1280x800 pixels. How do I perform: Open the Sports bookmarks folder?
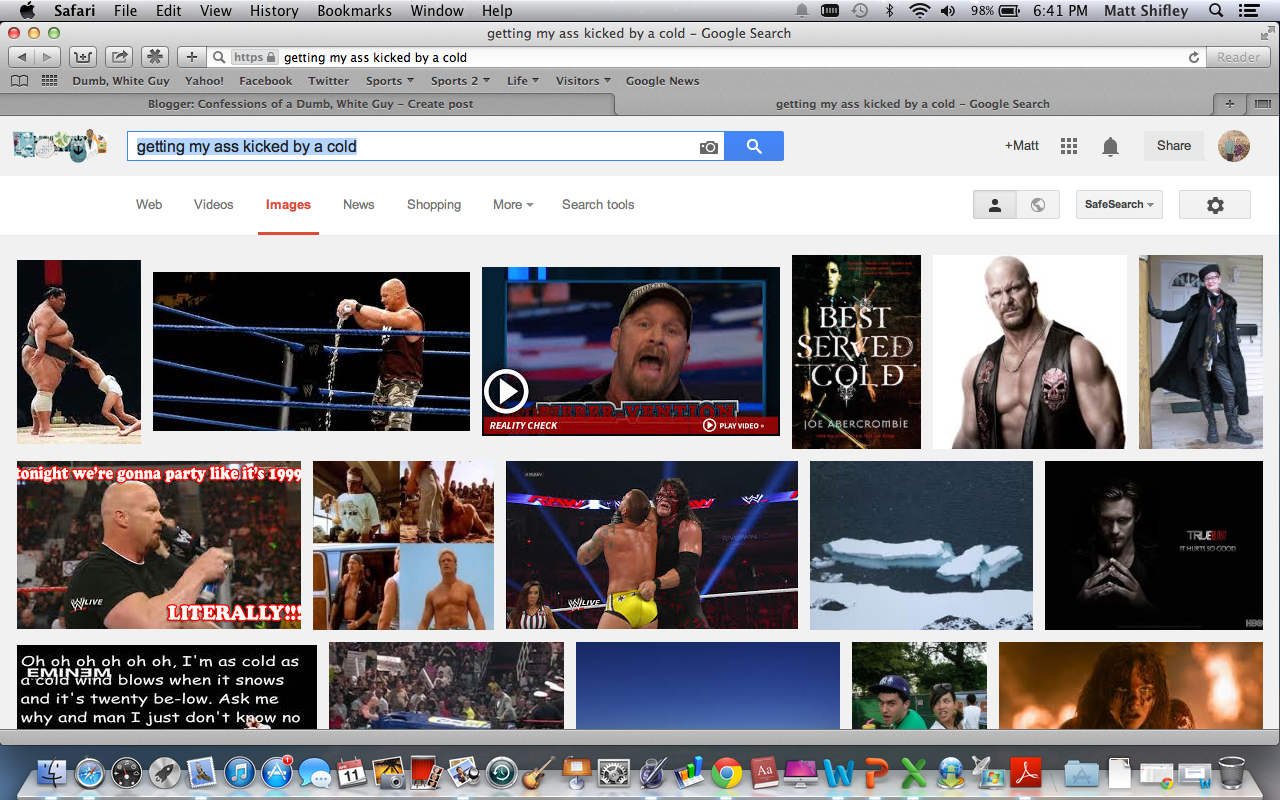coord(390,81)
